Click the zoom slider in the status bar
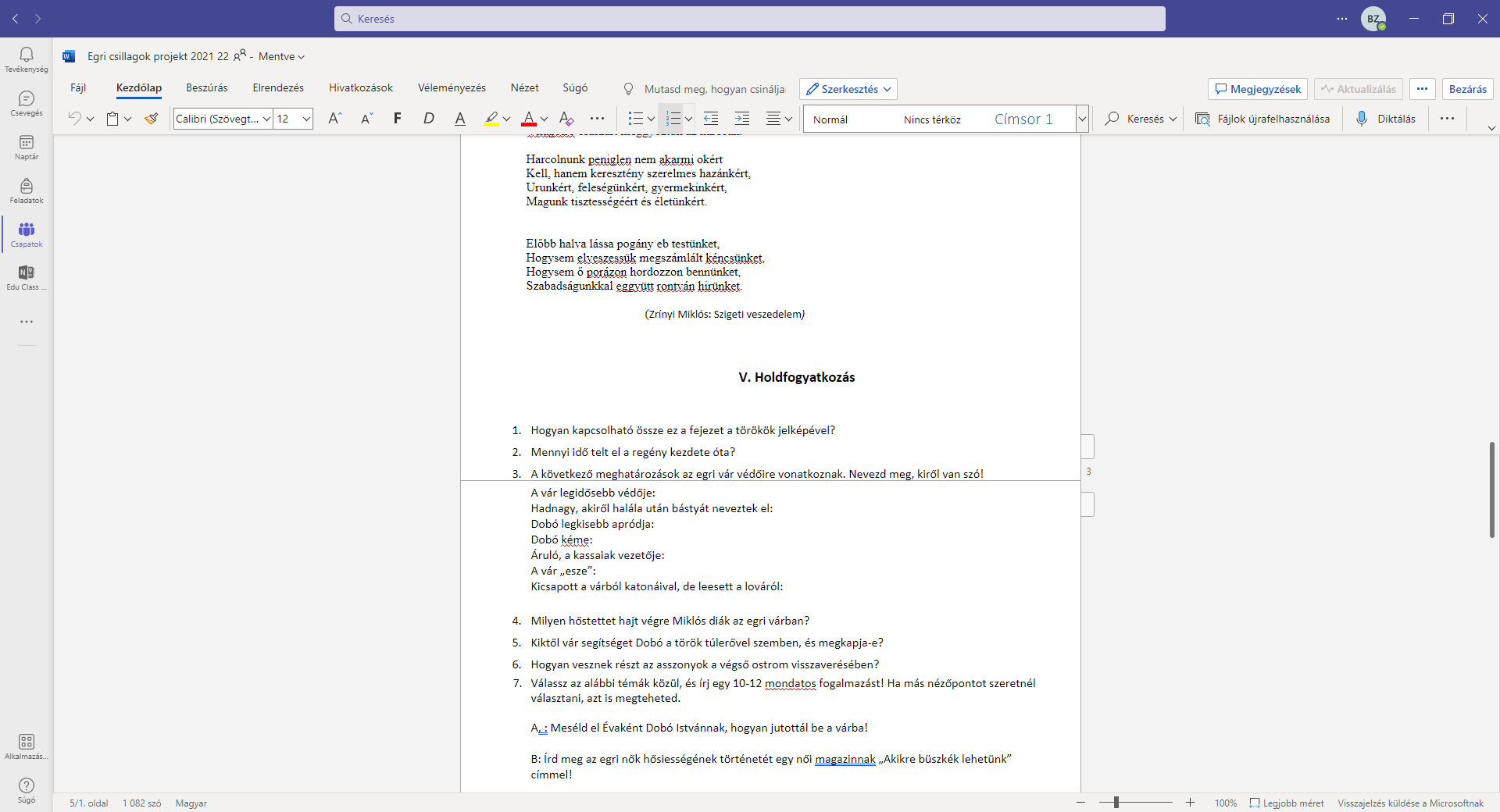 tap(1136, 803)
